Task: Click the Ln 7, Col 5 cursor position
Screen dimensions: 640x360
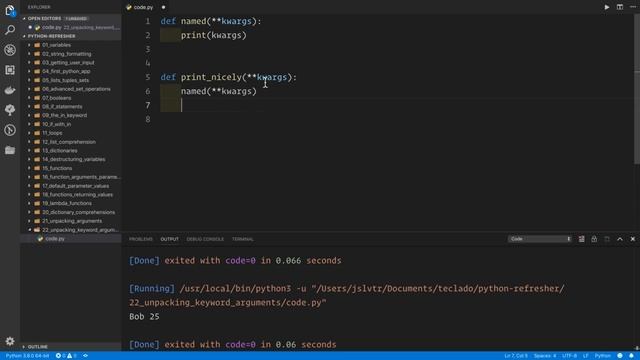Action: pos(516,356)
